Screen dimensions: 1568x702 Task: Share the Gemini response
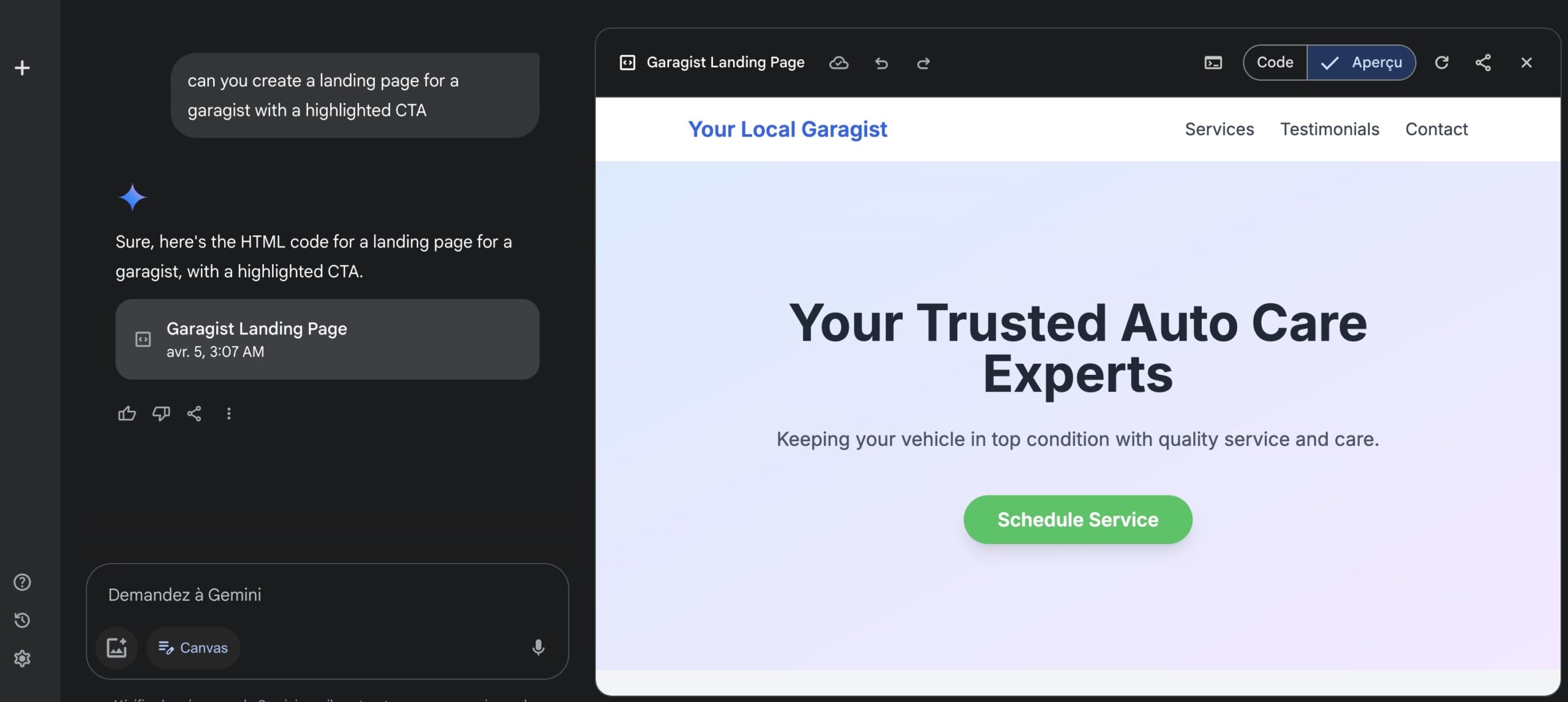coord(194,413)
